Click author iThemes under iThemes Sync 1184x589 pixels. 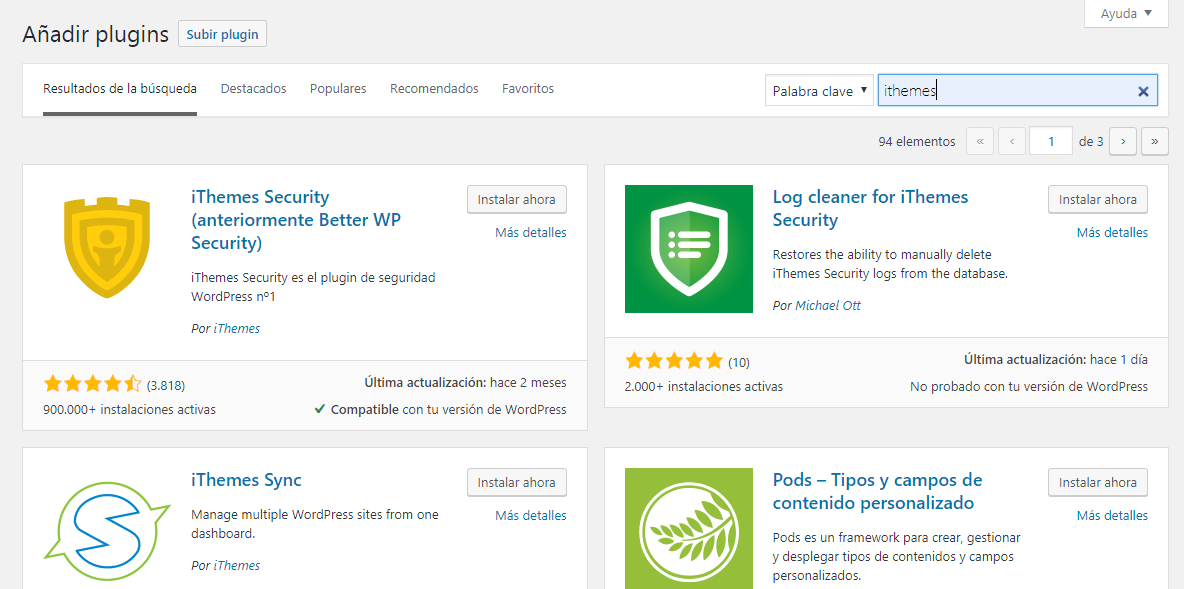[236, 566]
